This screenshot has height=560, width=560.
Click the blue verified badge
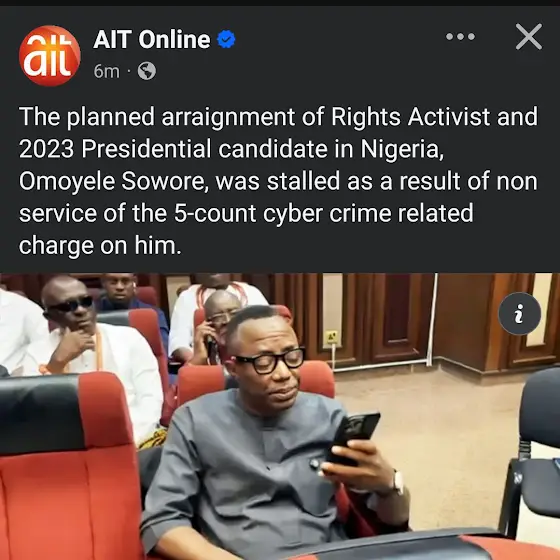coord(226,39)
